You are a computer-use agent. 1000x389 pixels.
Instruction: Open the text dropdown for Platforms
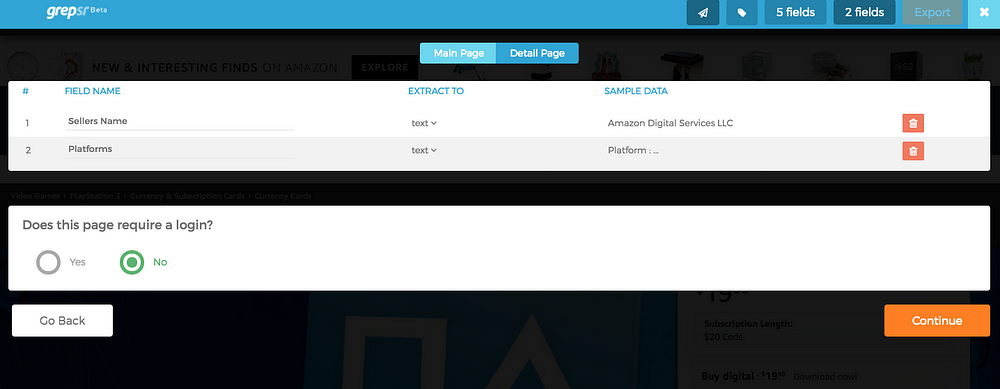423,150
